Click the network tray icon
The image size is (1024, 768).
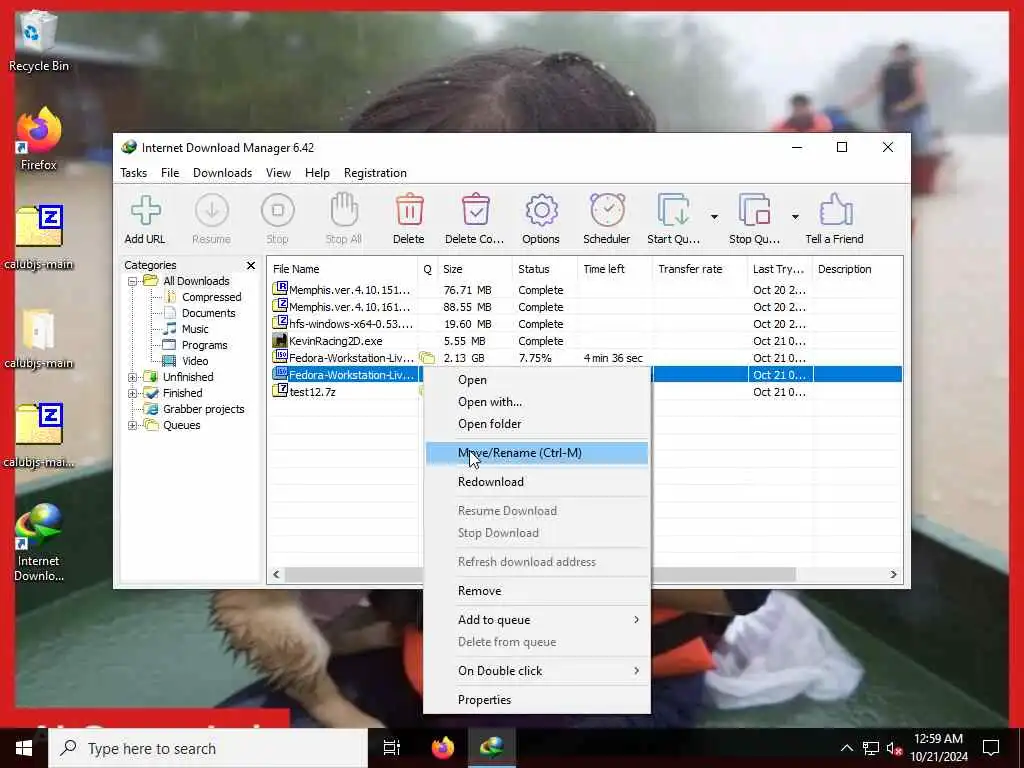click(870, 748)
